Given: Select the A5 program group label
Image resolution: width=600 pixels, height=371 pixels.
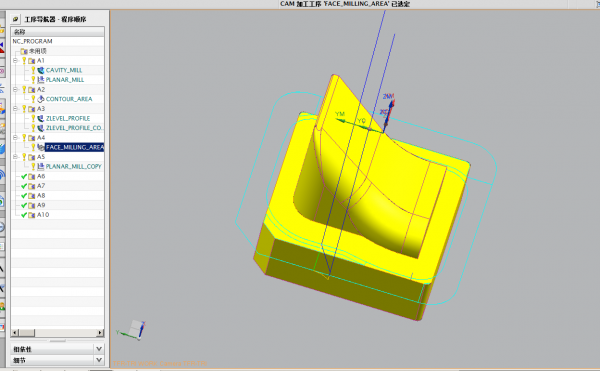Looking at the screenshot, I should tap(41, 157).
